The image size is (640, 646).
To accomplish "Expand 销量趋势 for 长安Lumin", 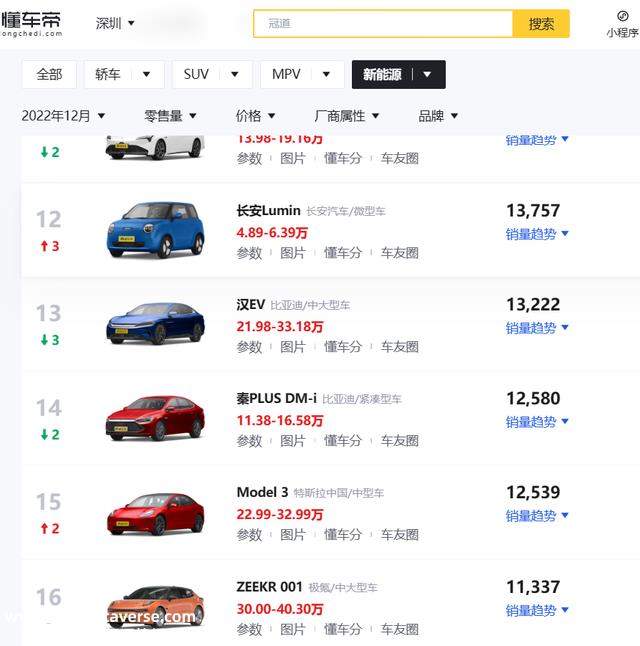I will [x=537, y=234].
